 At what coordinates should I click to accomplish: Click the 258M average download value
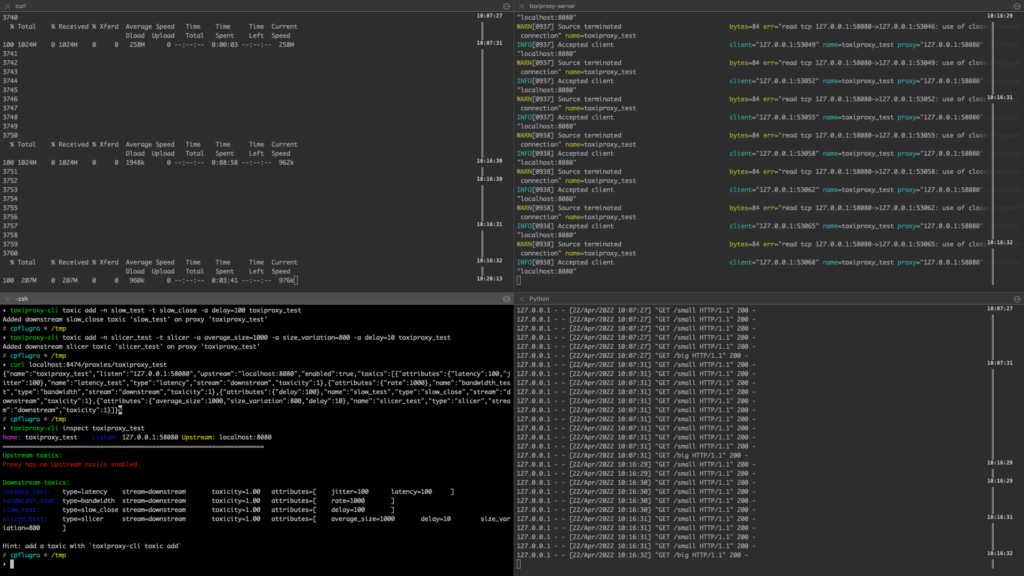point(137,44)
